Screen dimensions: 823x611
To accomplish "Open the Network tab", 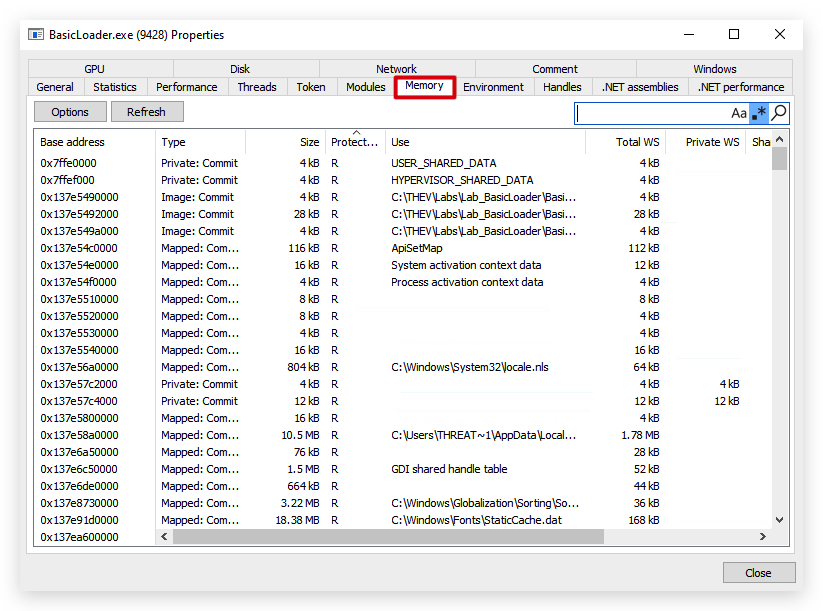I will (396, 69).
